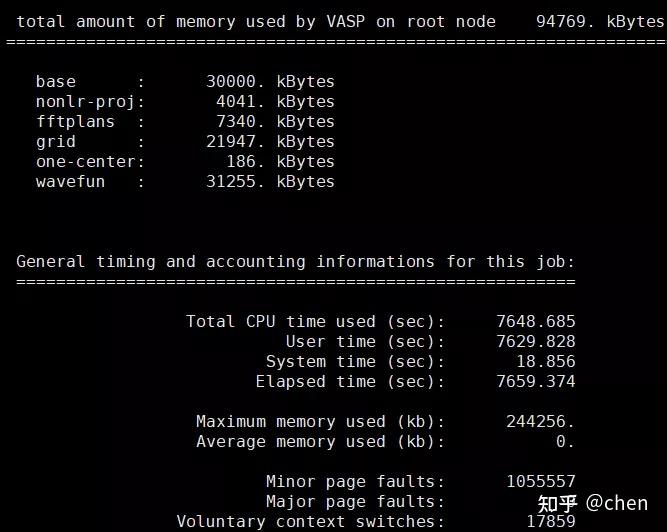Image resolution: width=667 pixels, height=532 pixels.
Task: Click the 知乎 @chen watermark
Action: (x=592, y=502)
